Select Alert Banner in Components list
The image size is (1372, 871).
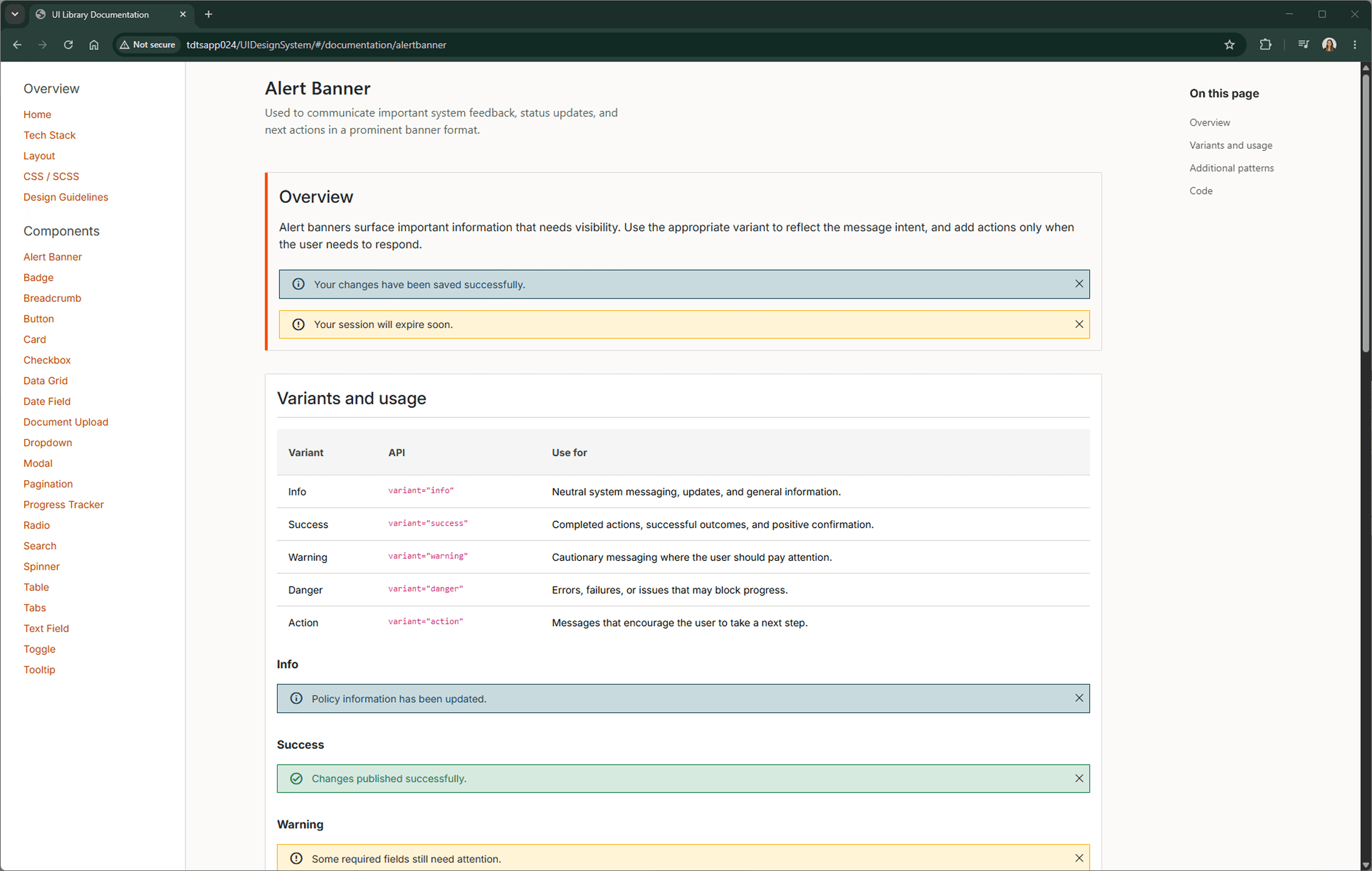(x=52, y=257)
